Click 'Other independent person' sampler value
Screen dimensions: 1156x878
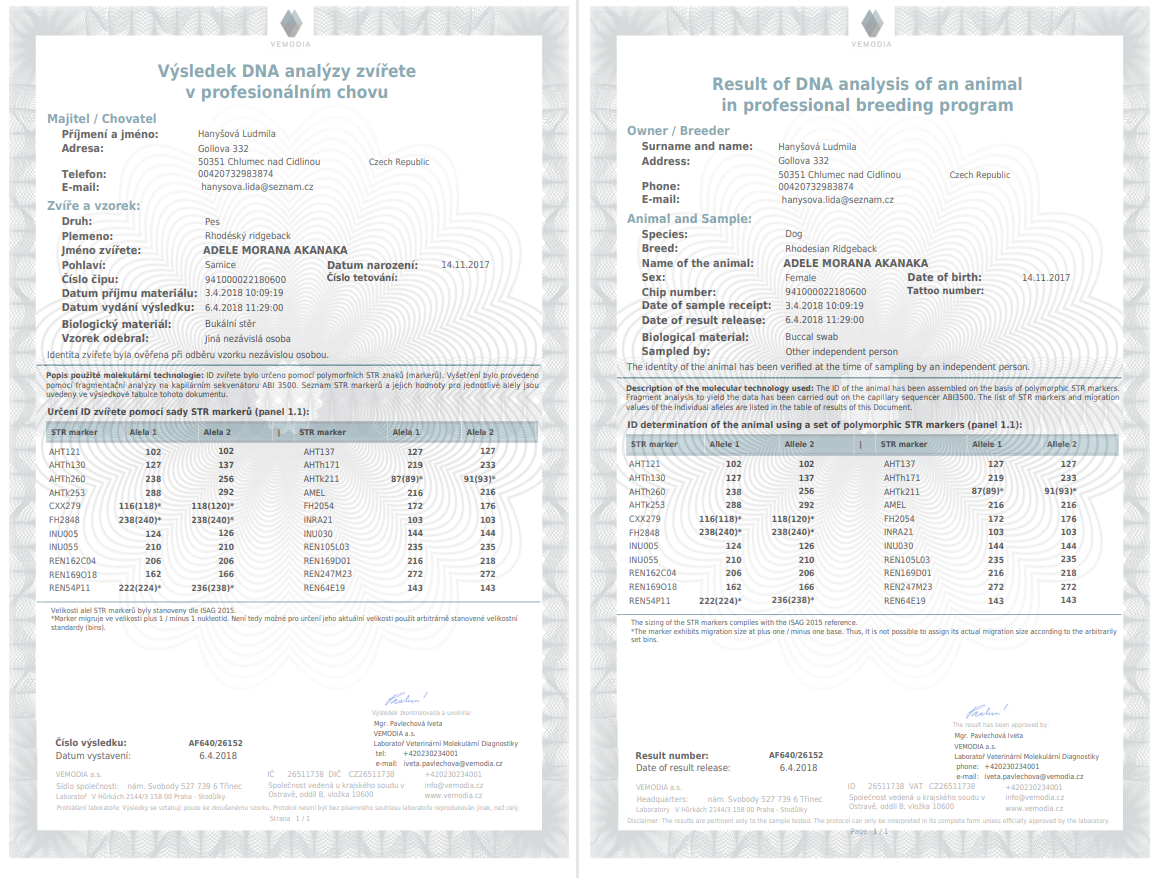841,352
